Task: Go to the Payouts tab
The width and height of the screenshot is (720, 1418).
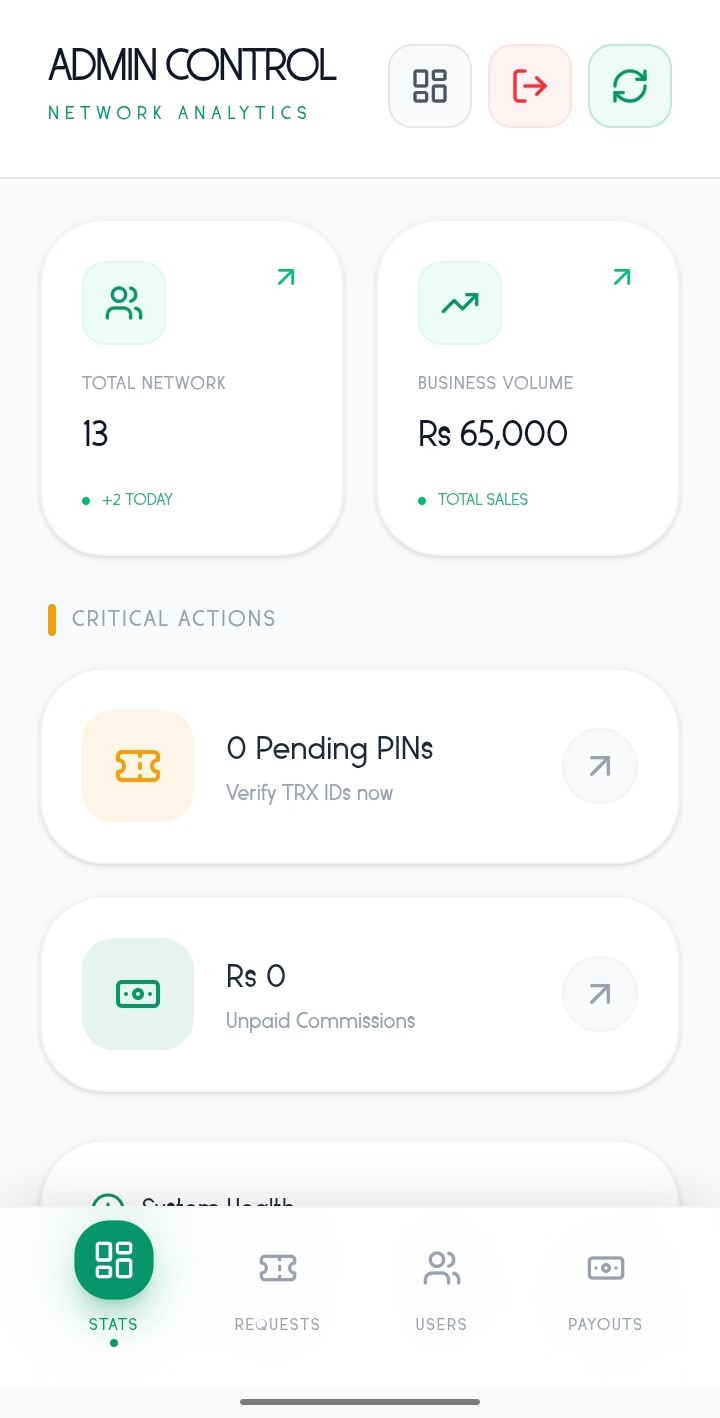Action: click(x=605, y=1285)
